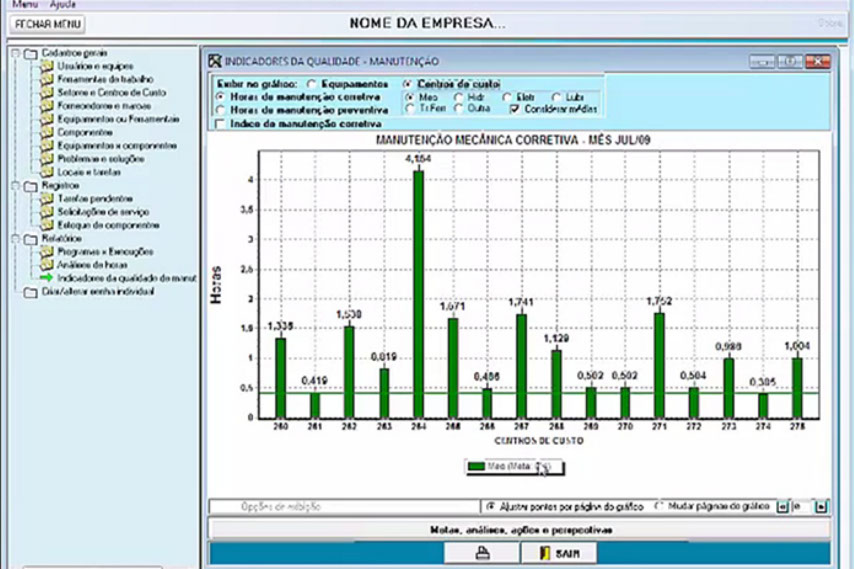Open the Ajuda menu
This screenshot has height=569, width=855.
point(63,4)
